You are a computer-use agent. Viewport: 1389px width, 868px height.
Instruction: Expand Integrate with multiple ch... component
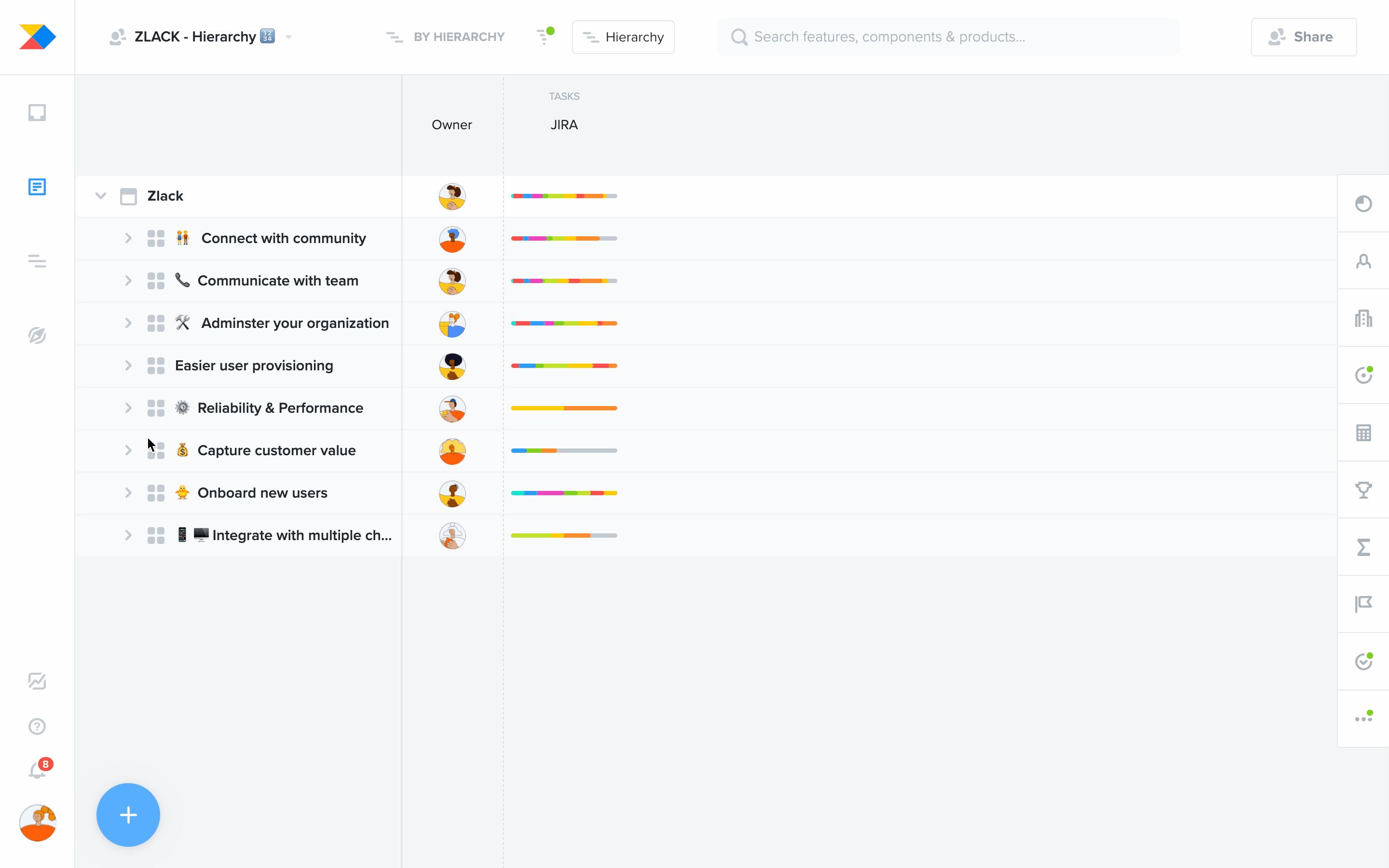(128, 536)
